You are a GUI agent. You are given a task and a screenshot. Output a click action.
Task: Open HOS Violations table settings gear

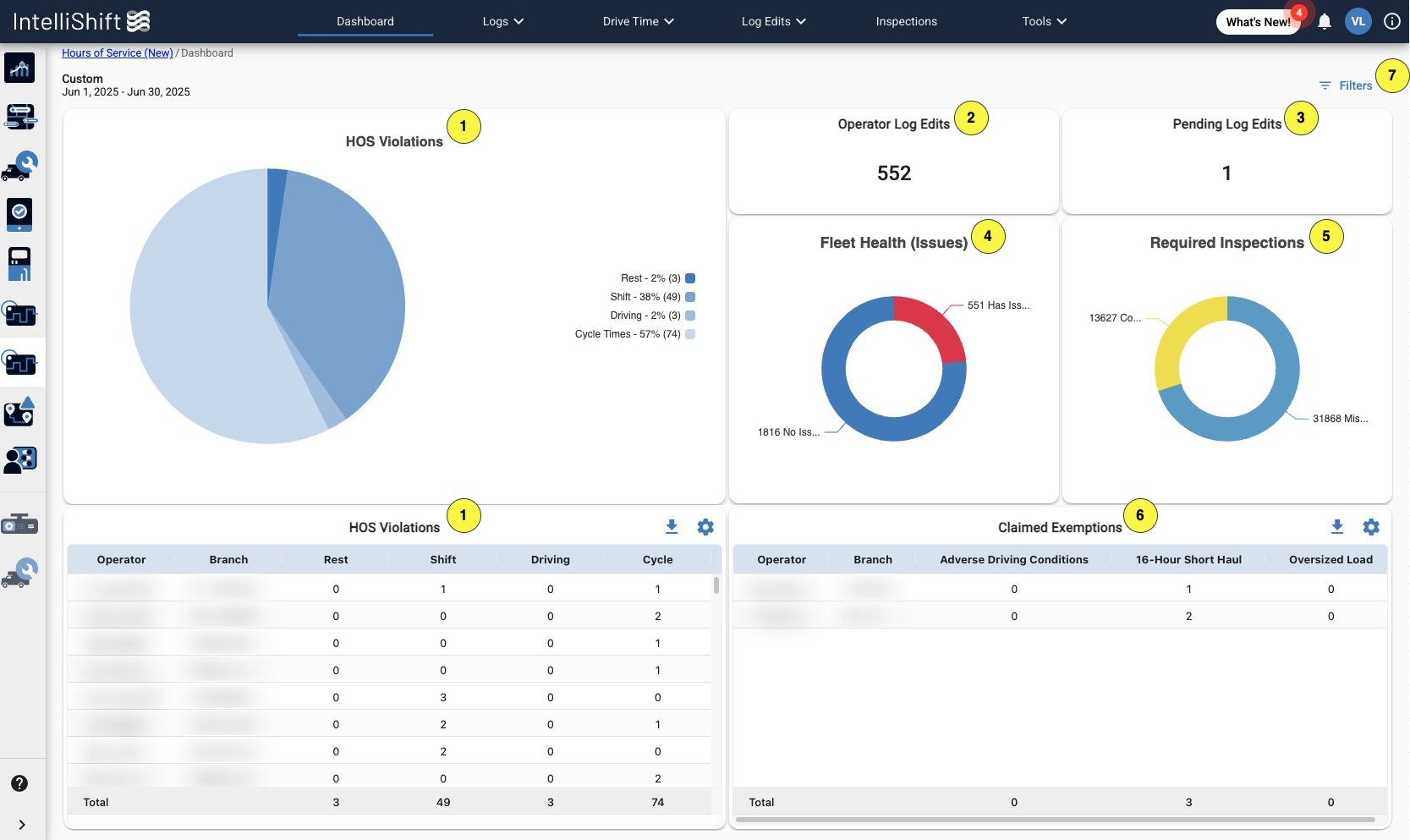[x=705, y=527]
